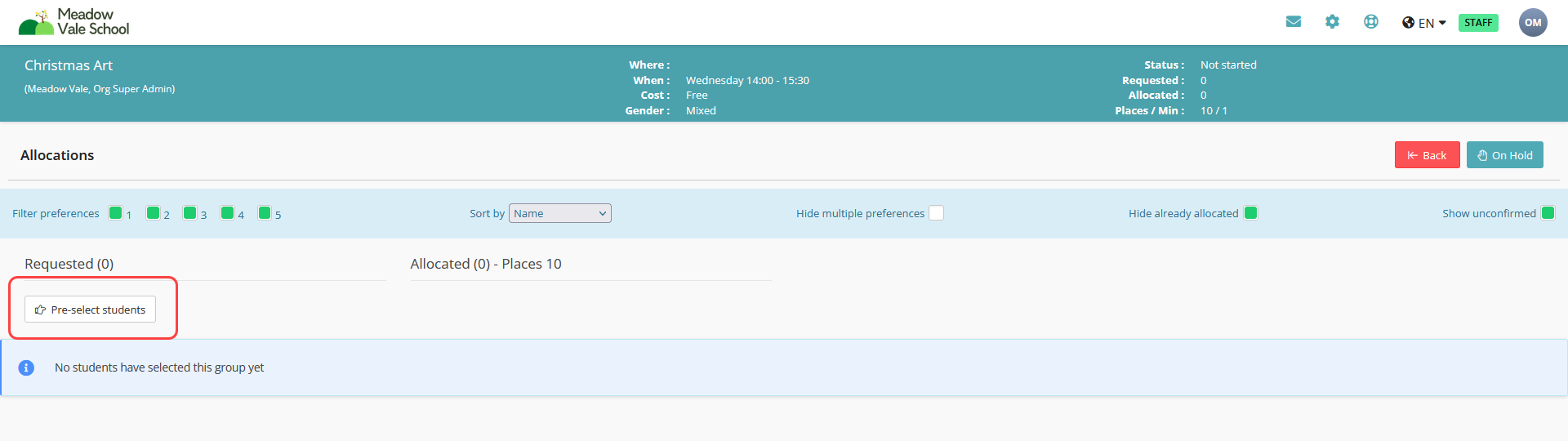
Task: Click the STAFF badge
Action: [x=1478, y=23]
